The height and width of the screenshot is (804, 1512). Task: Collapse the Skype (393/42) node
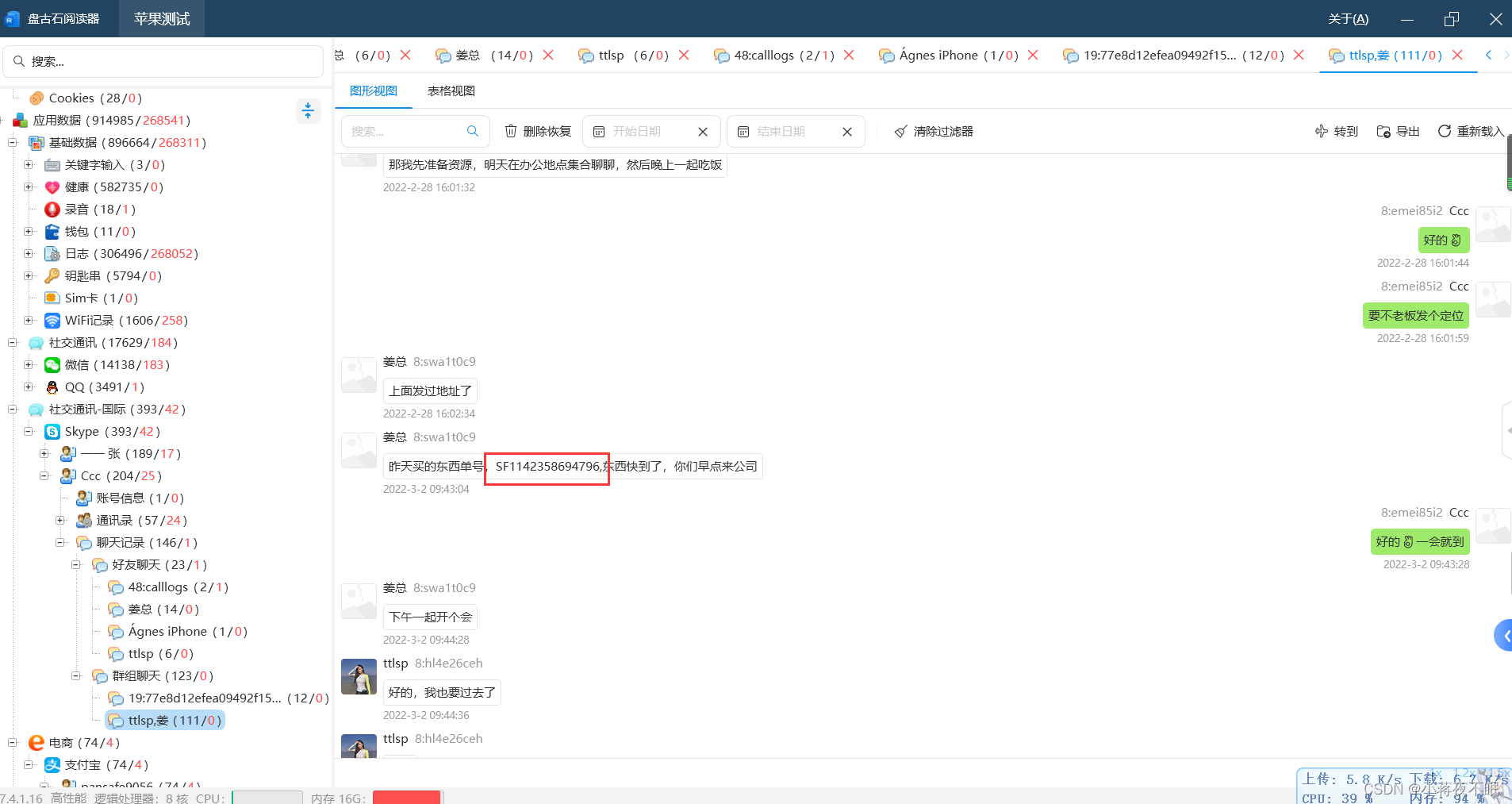tap(29, 431)
